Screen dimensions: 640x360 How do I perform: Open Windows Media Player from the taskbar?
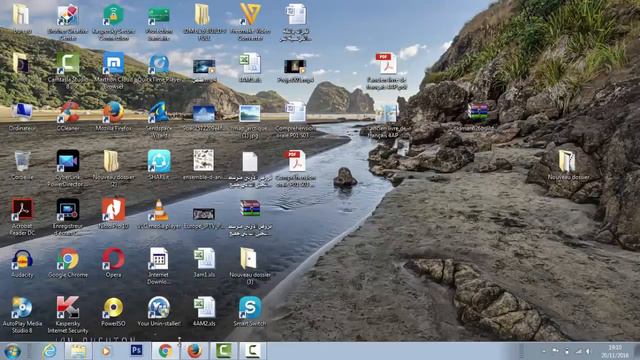click(x=106, y=351)
